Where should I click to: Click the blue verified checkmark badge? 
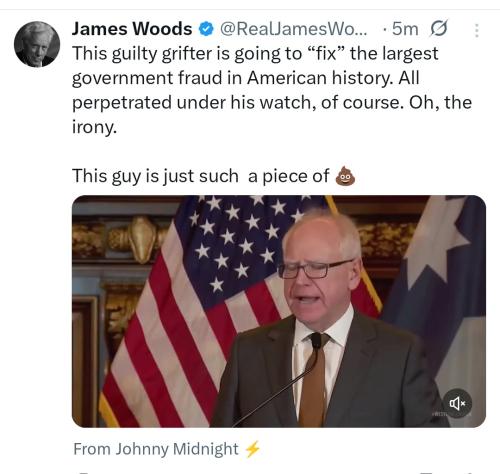point(206,29)
